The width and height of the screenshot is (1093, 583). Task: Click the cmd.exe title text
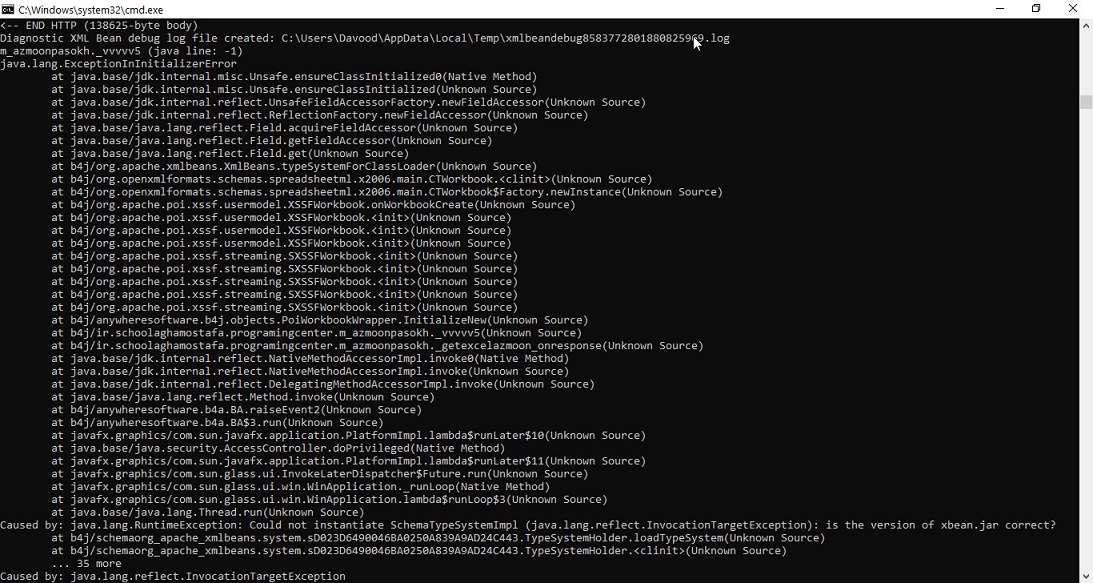(91, 10)
